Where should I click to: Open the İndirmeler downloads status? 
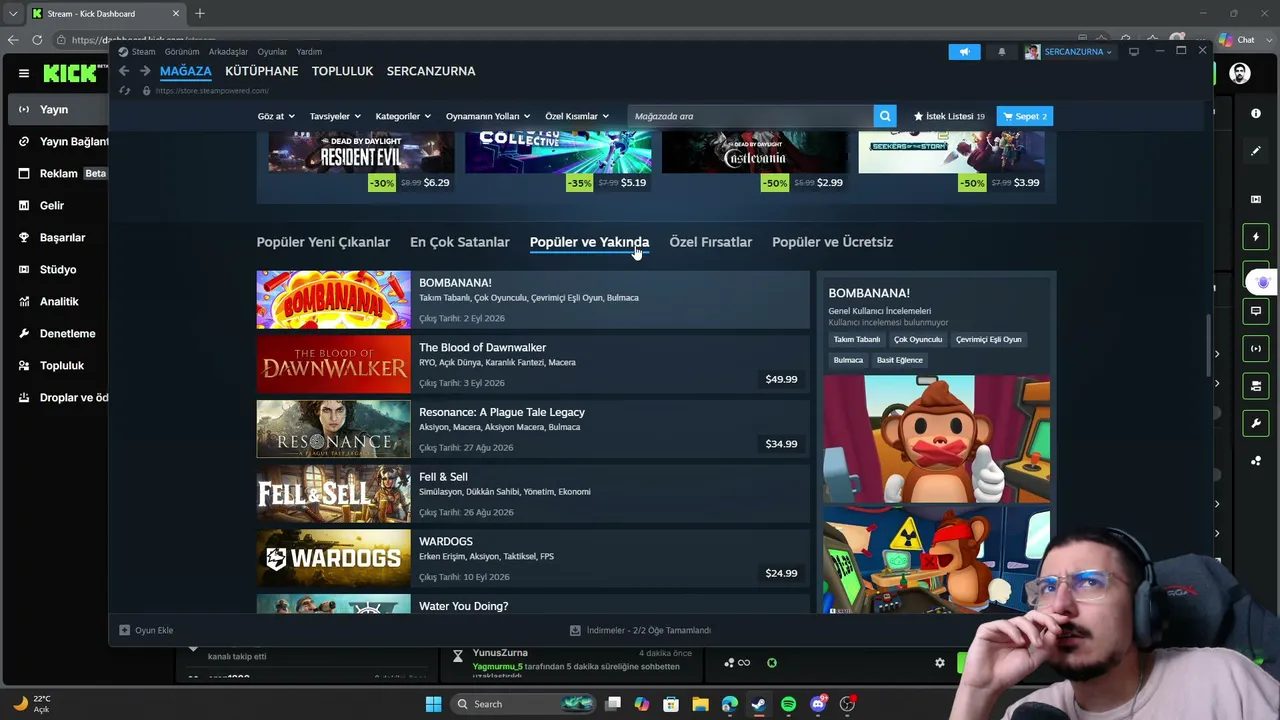coord(640,630)
